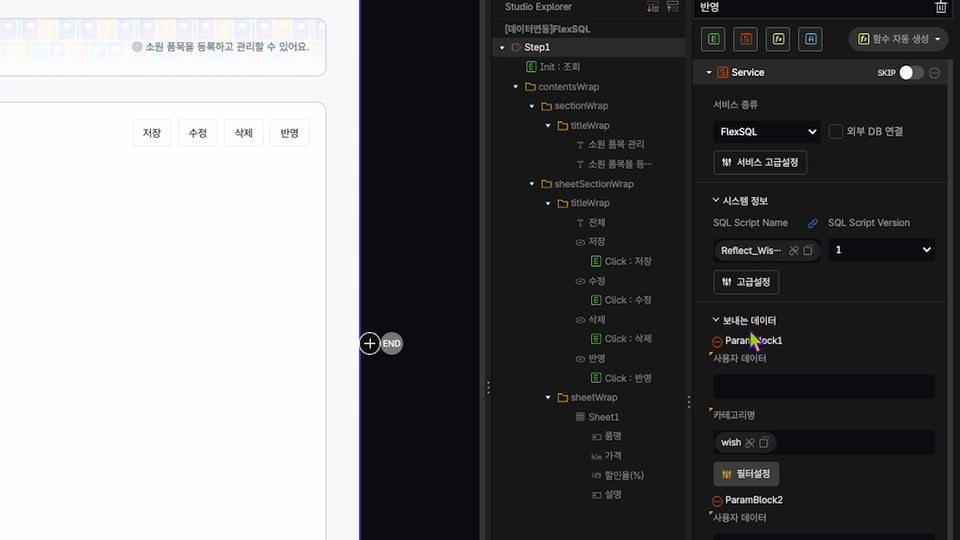Collapse titleWrap folder under sheetSectionWrap
This screenshot has width=960, height=540.
(548, 203)
